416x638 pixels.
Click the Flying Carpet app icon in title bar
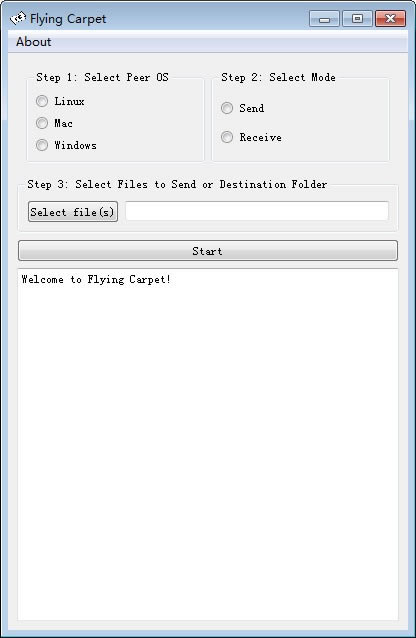18,18
